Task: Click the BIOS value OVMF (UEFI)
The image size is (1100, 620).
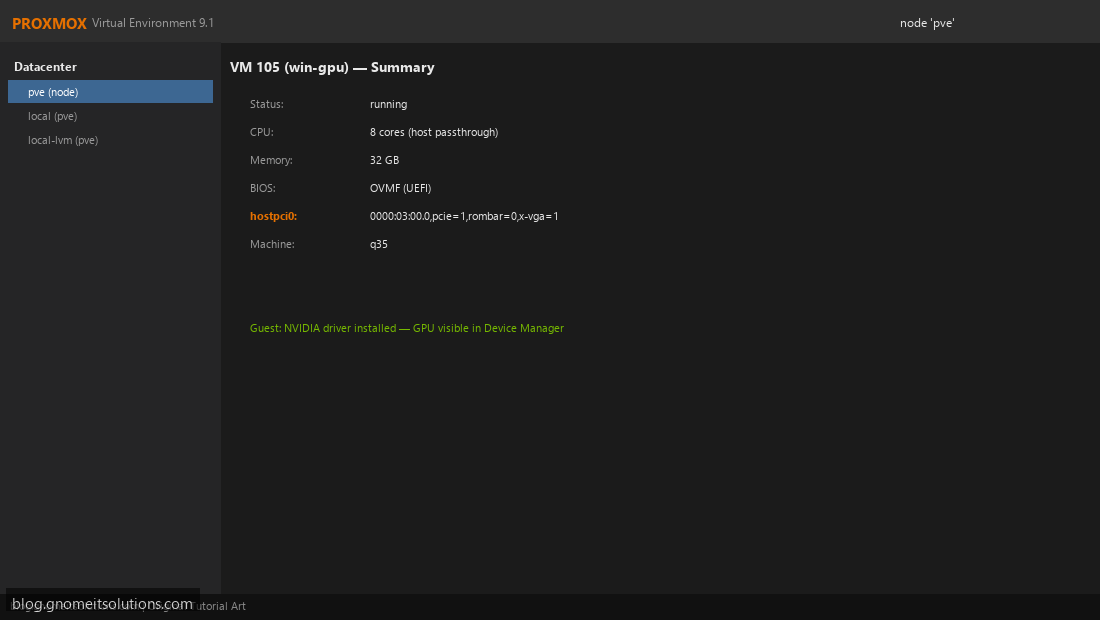Action: pos(401,188)
